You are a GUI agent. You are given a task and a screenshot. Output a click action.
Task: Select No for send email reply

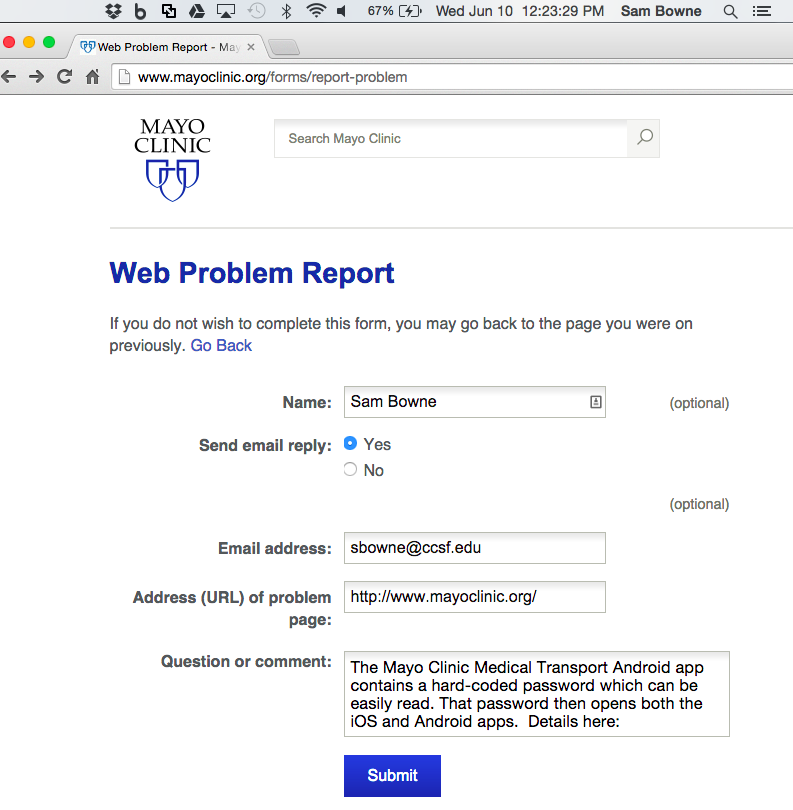point(350,469)
